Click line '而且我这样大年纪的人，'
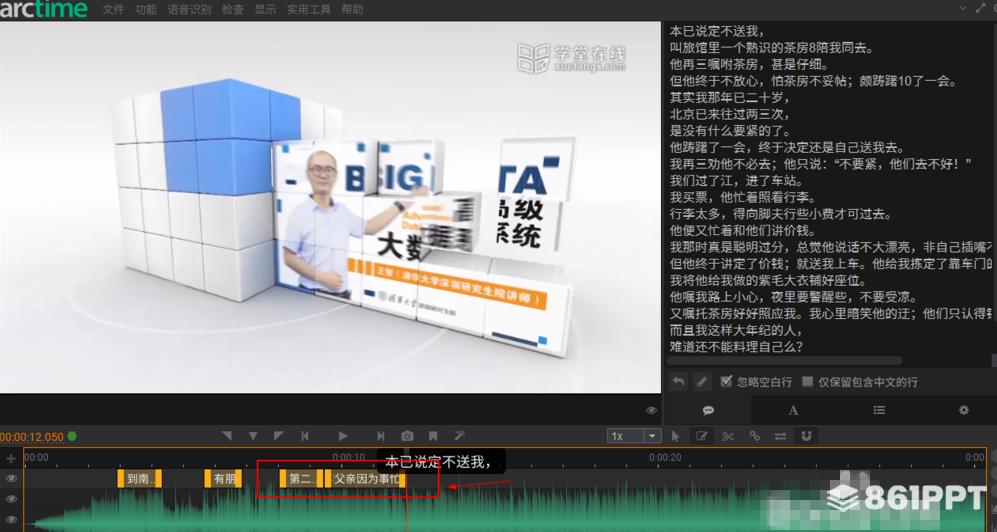This screenshot has height=532, width=997. click(x=736, y=331)
